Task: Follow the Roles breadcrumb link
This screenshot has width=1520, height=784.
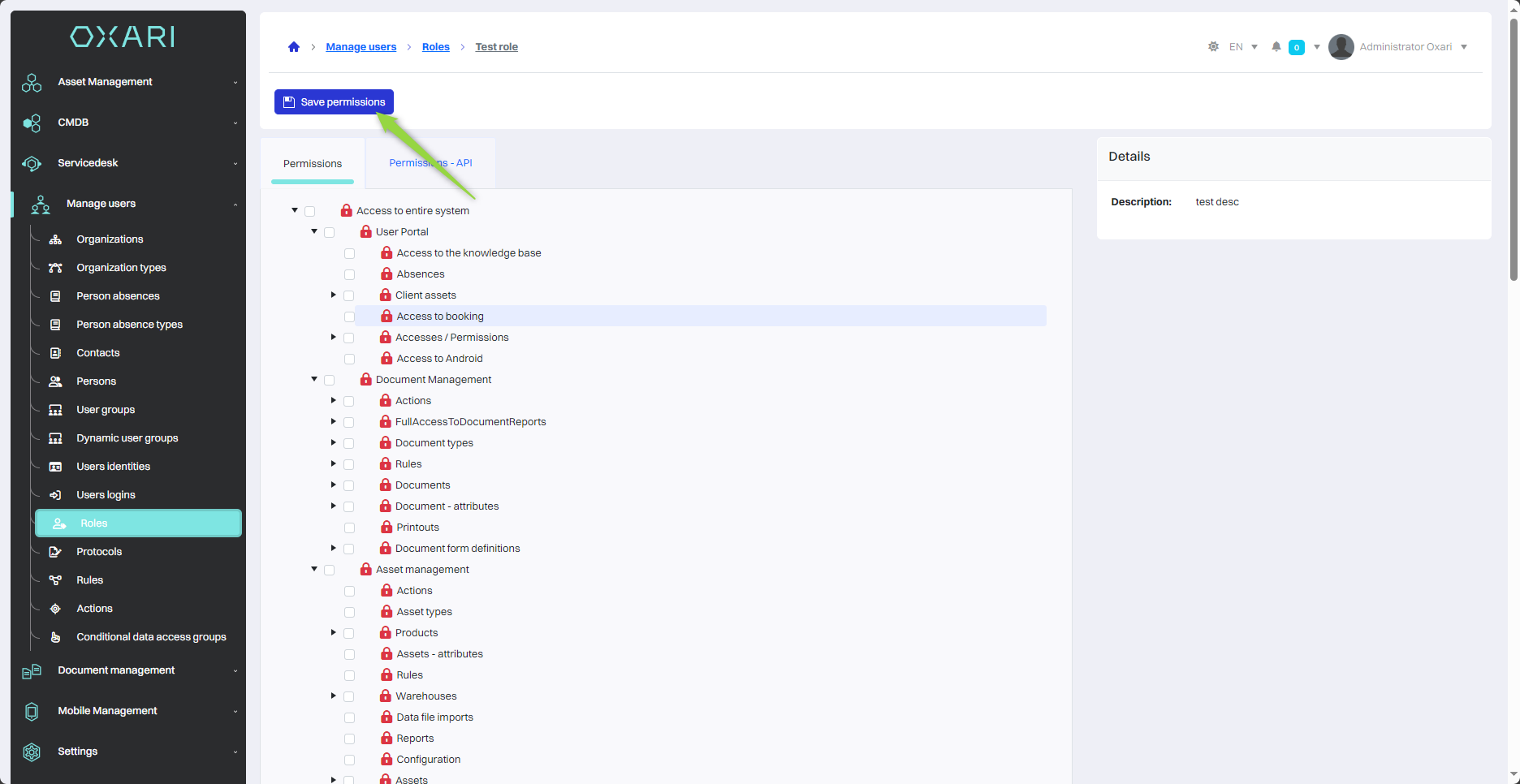Action: coord(435,47)
